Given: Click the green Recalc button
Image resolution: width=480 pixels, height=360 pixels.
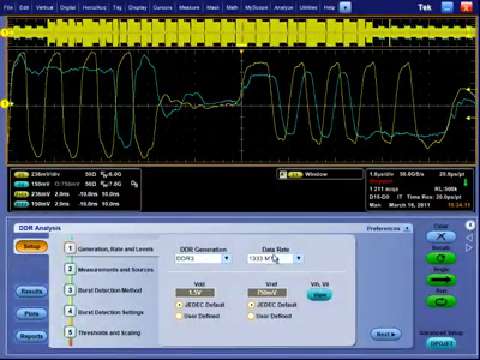Looking at the screenshot, I should (x=441, y=258).
